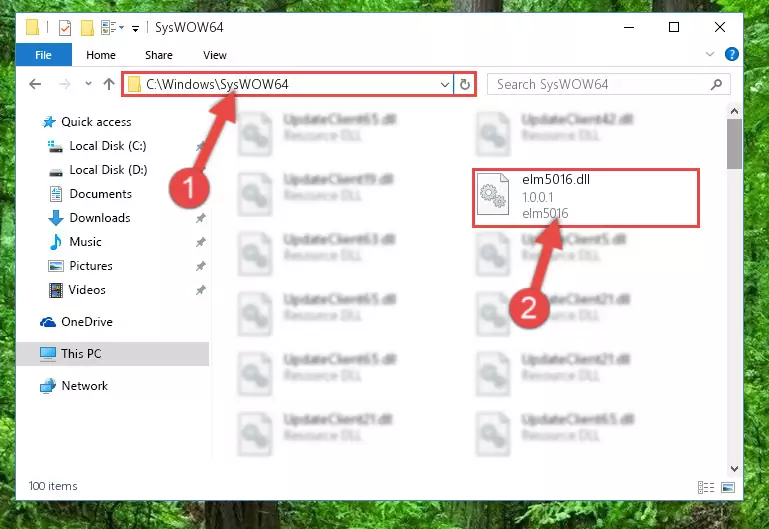Click the Forward navigation arrow

coord(64,84)
